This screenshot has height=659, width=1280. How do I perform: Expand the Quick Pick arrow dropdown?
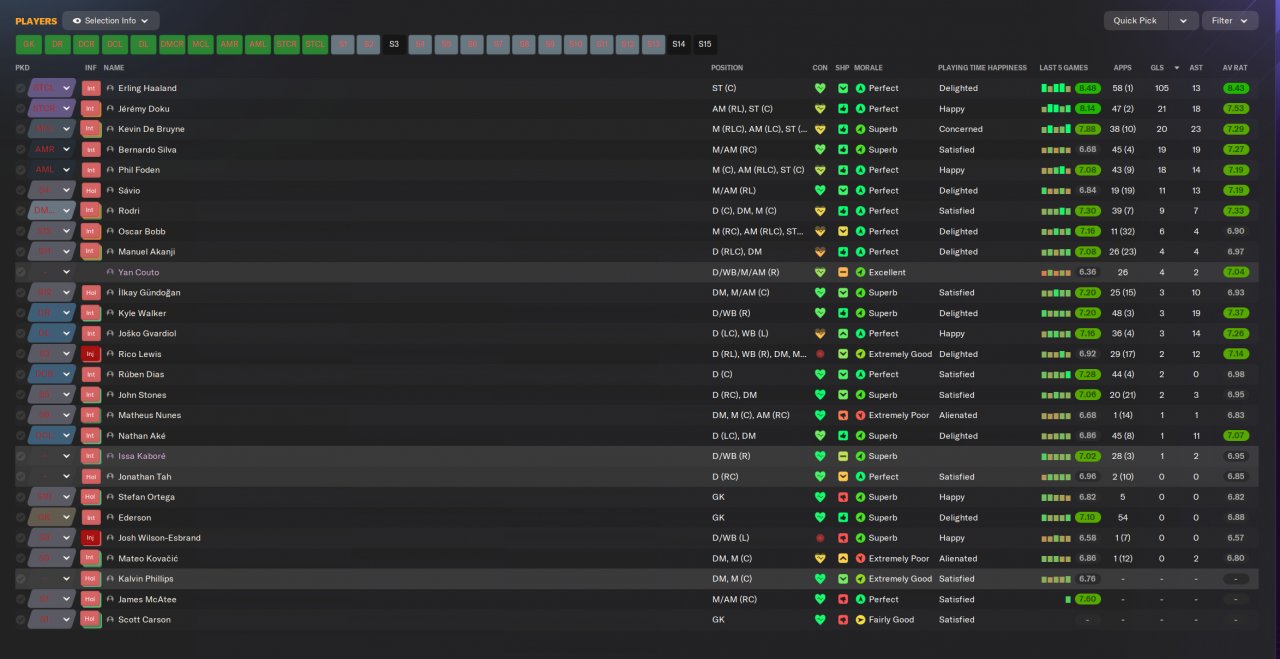[x=1183, y=20]
